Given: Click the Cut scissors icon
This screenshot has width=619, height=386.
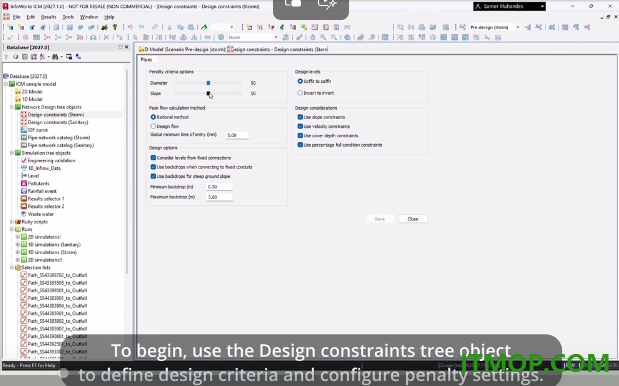Looking at the screenshot, I should pyautogui.click(x=169, y=27).
